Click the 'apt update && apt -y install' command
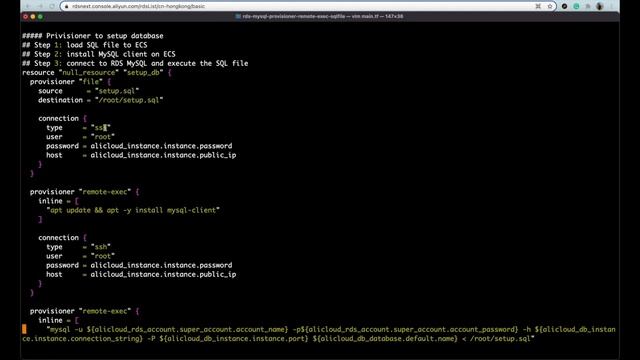Screen dimensions: 640x360 pyautogui.click(x=133, y=210)
